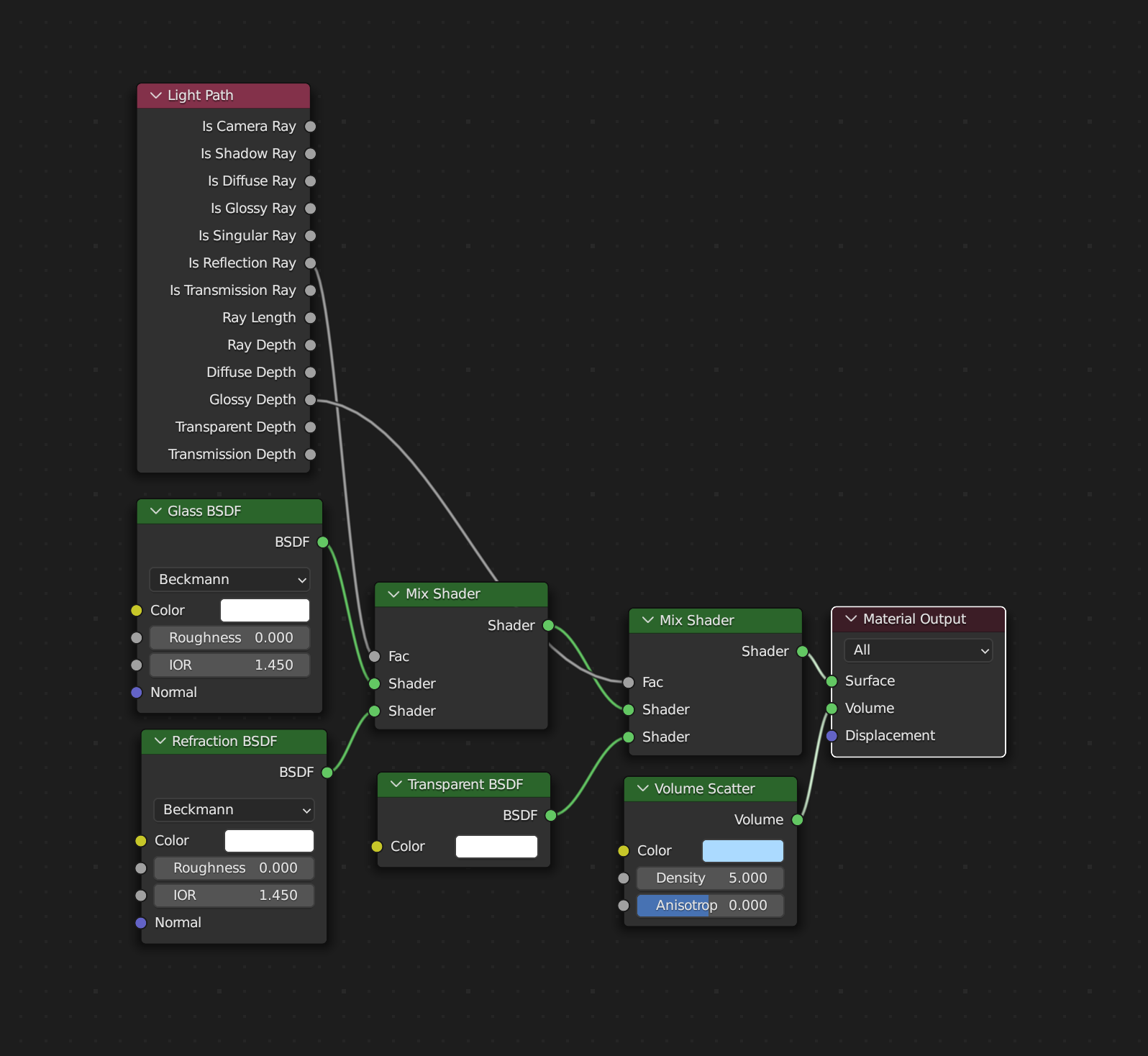Click the Refraction BSDF output socket
The height and width of the screenshot is (1056, 1148).
[x=327, y=773]
